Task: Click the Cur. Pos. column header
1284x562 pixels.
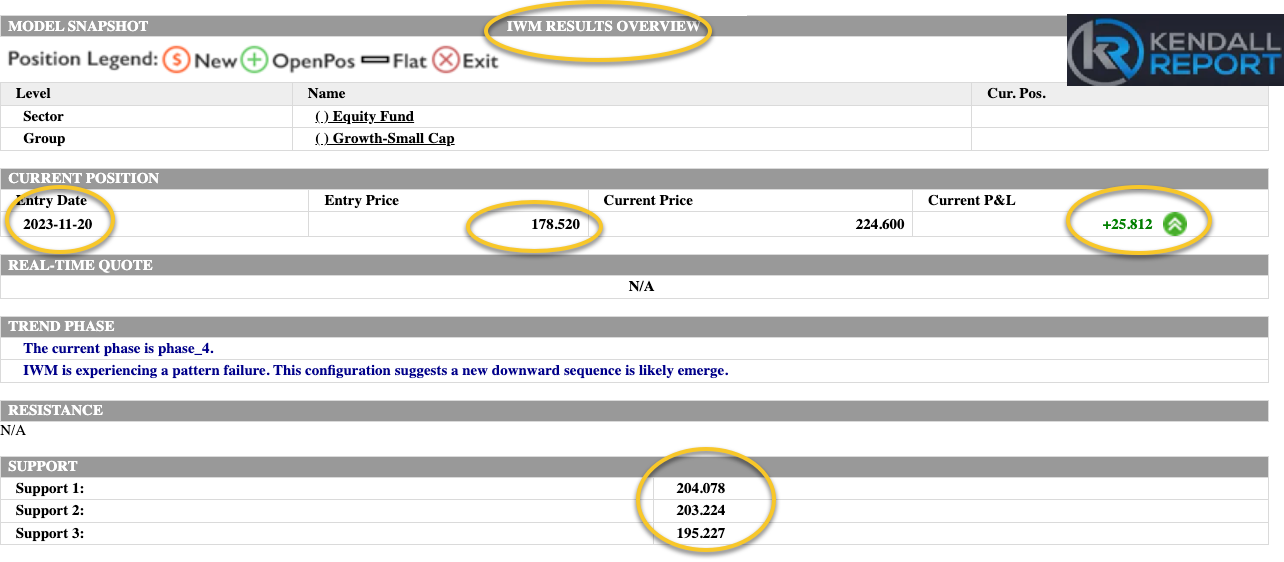Action: 1016,93
